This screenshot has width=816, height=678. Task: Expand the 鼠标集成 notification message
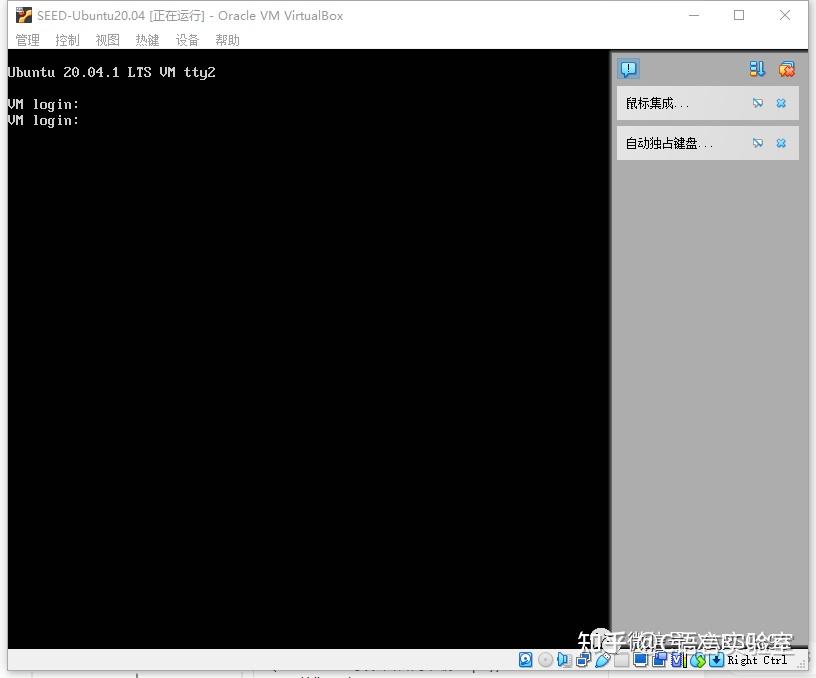click(x=657, y=104)
